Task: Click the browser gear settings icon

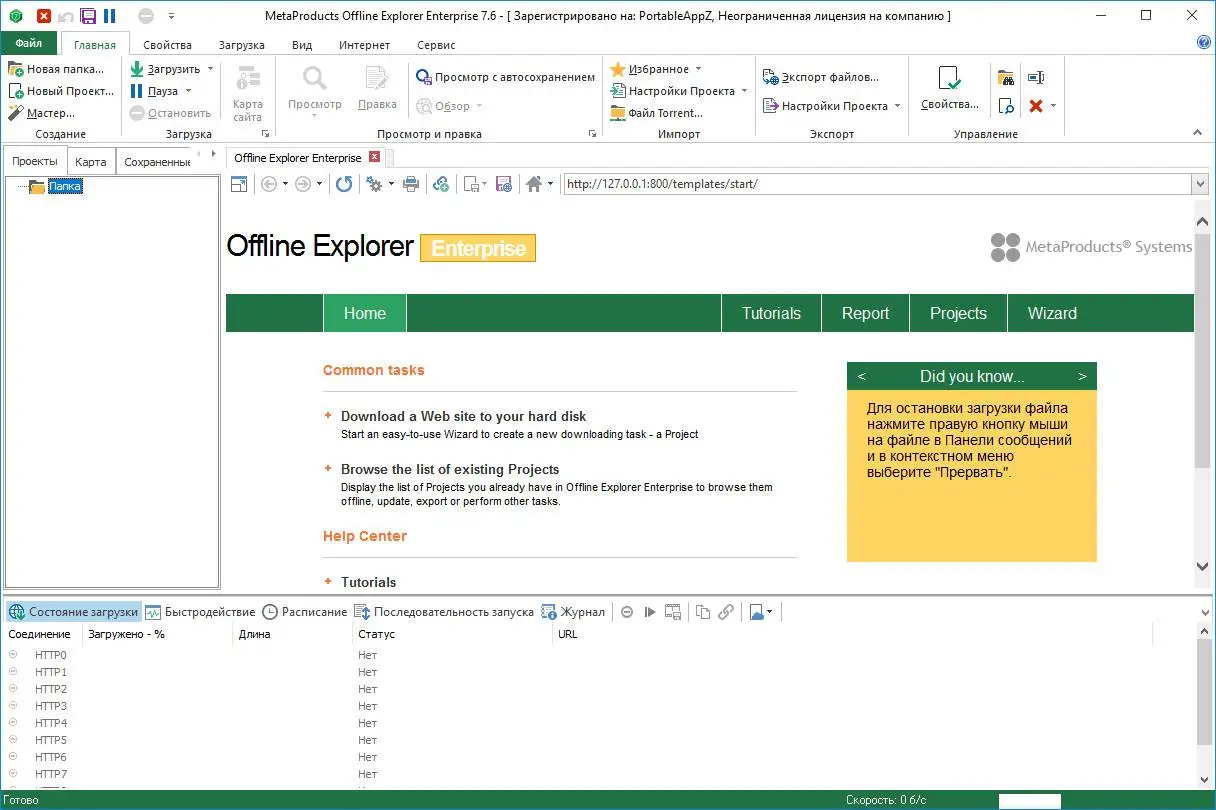Action: click(x=374, y=184)
